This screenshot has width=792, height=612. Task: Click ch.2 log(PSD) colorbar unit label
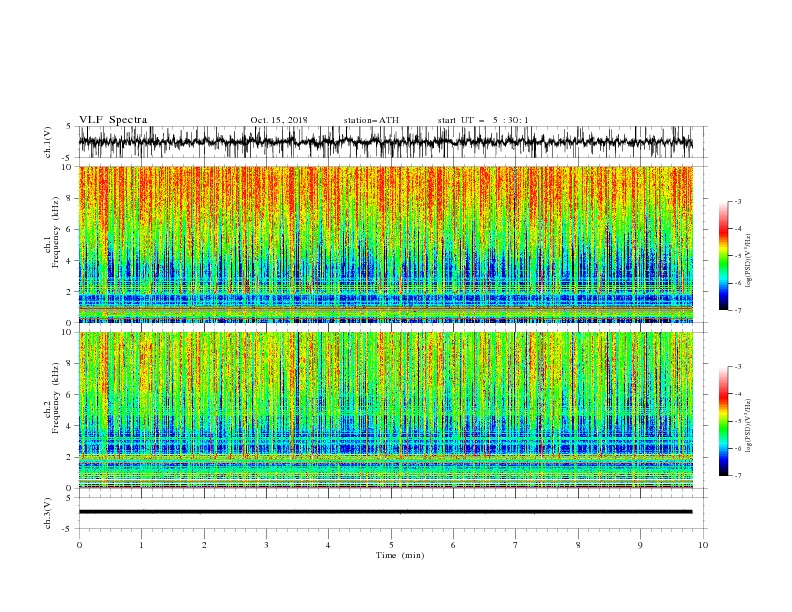pos(749,426)
